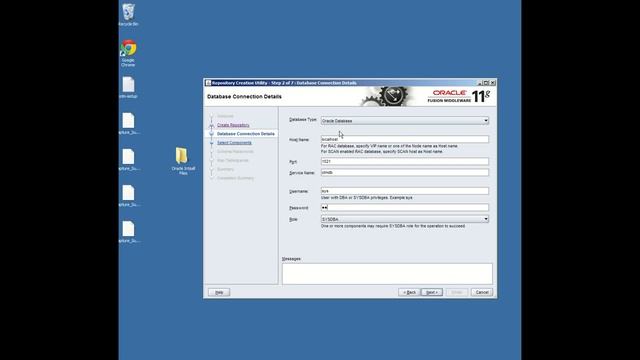Maximize the Repository Creation Utility window
Image resolution: width=640 pixels, height=360 pixels.
click(487, 83)
